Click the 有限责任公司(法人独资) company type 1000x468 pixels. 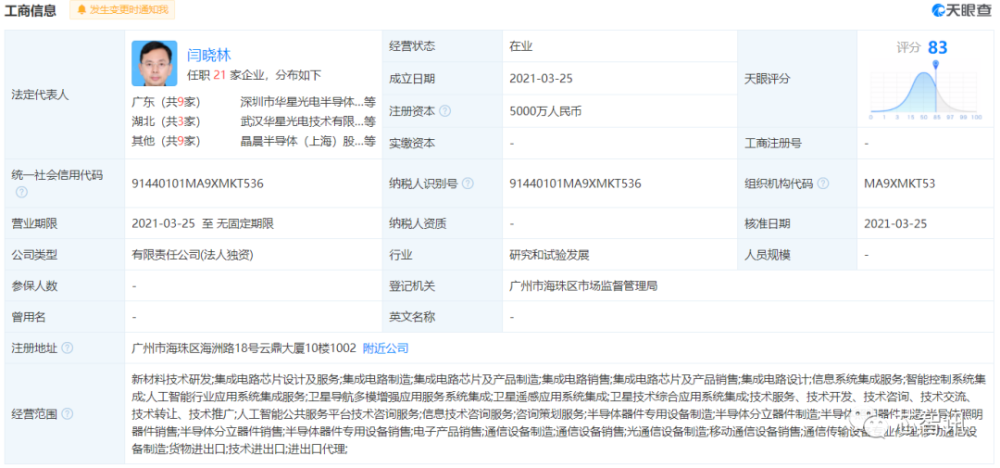[193, 256]
